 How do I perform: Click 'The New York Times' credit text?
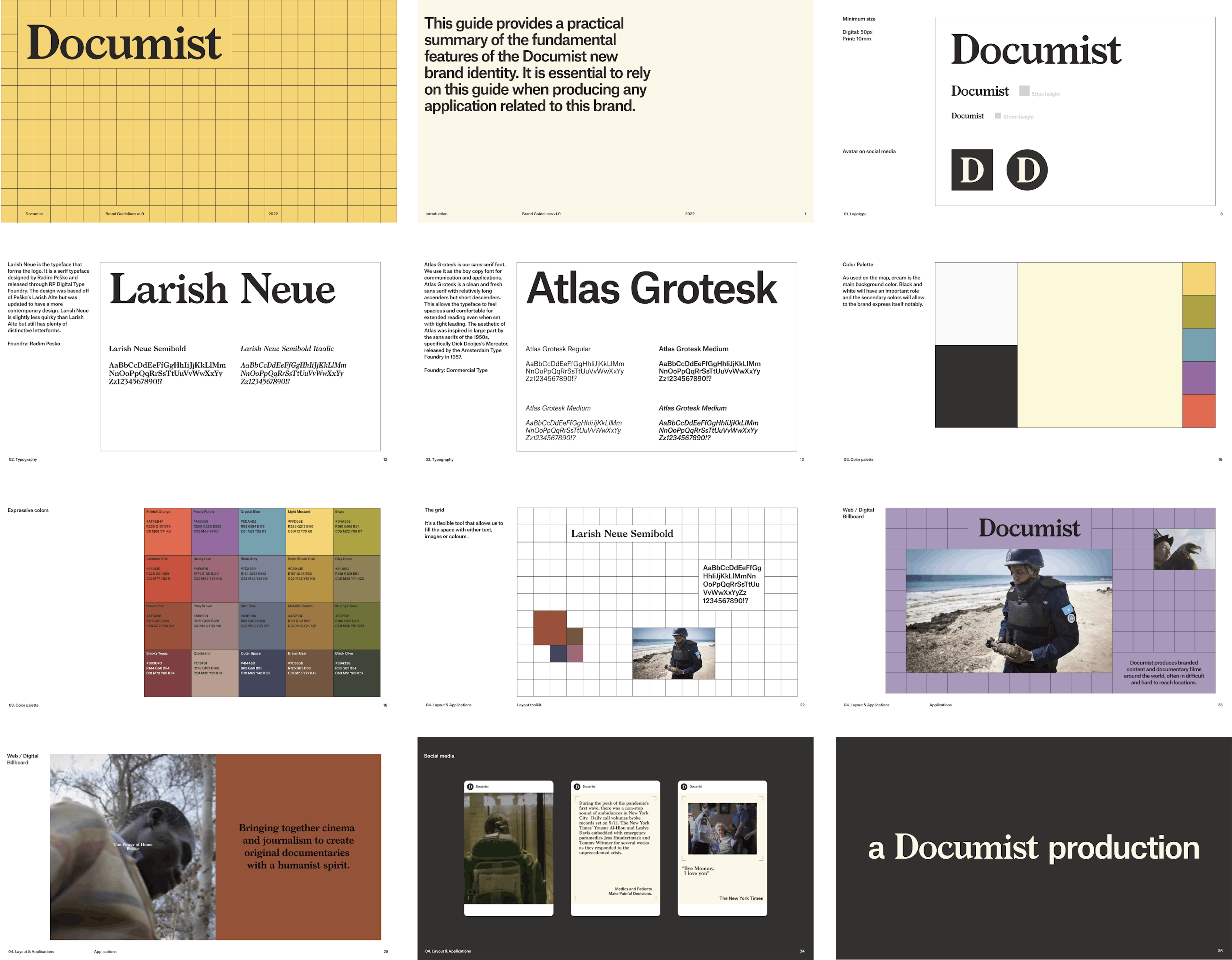pos(741,898)
